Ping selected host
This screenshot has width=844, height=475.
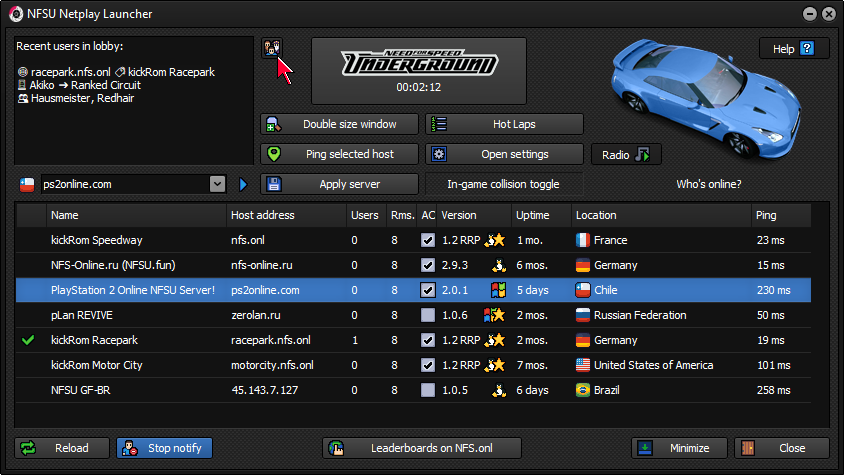pyautogui.click(x=339, y=155)
